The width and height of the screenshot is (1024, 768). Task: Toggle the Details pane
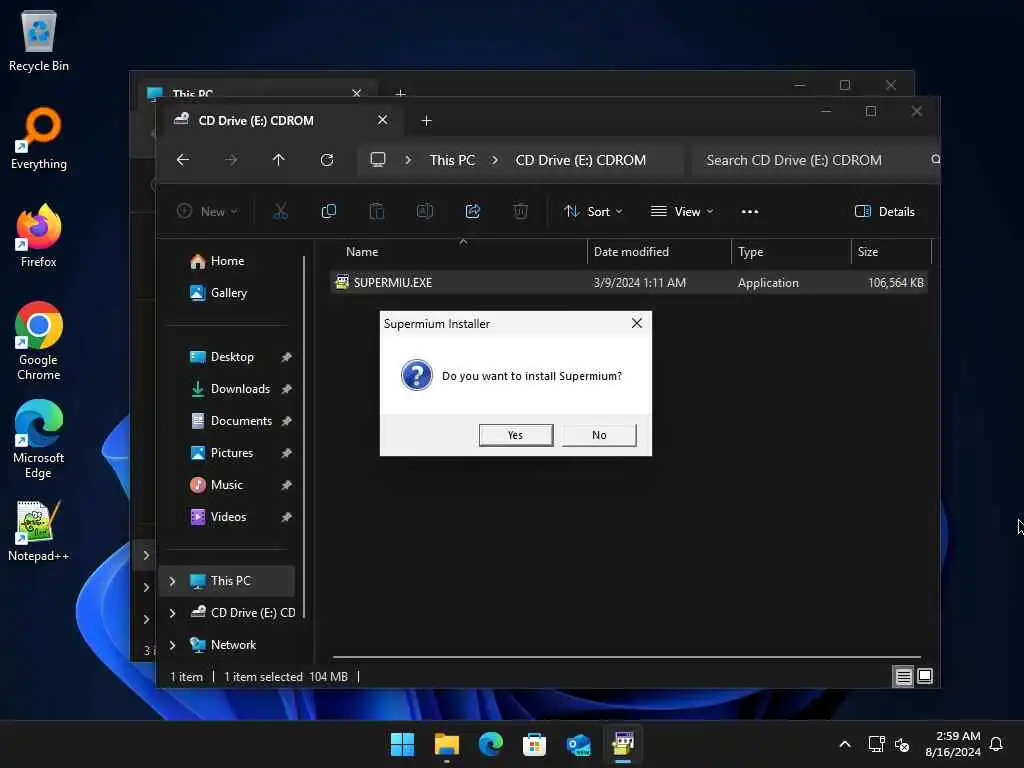tap(885, 212)
